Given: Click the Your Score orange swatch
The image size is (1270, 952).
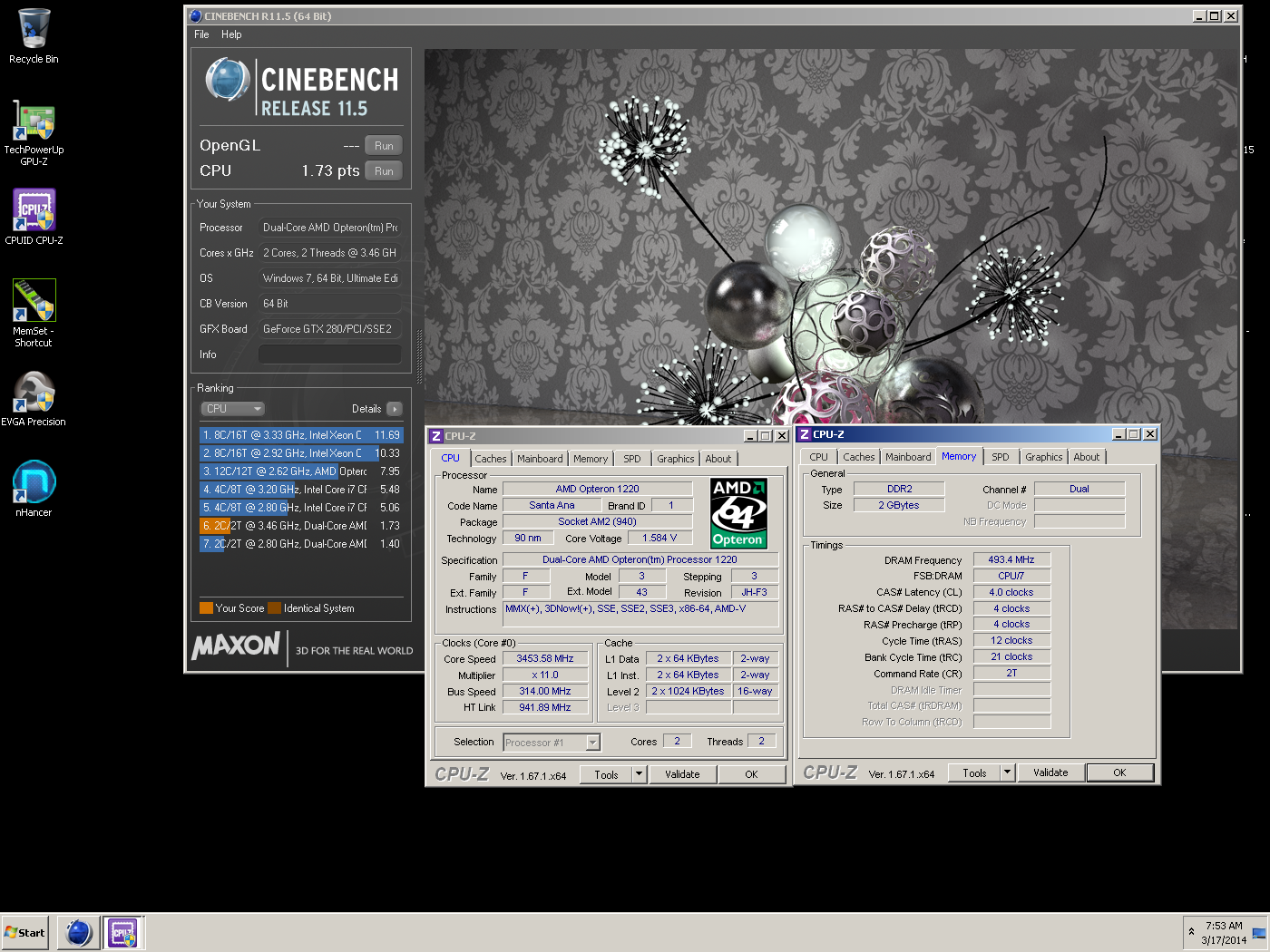Looking at the screenshot, I should pos(206,608).
